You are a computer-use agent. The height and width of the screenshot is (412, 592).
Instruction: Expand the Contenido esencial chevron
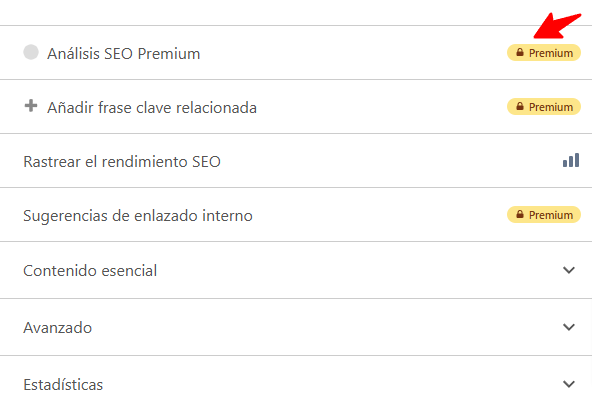tap(569, 270)
